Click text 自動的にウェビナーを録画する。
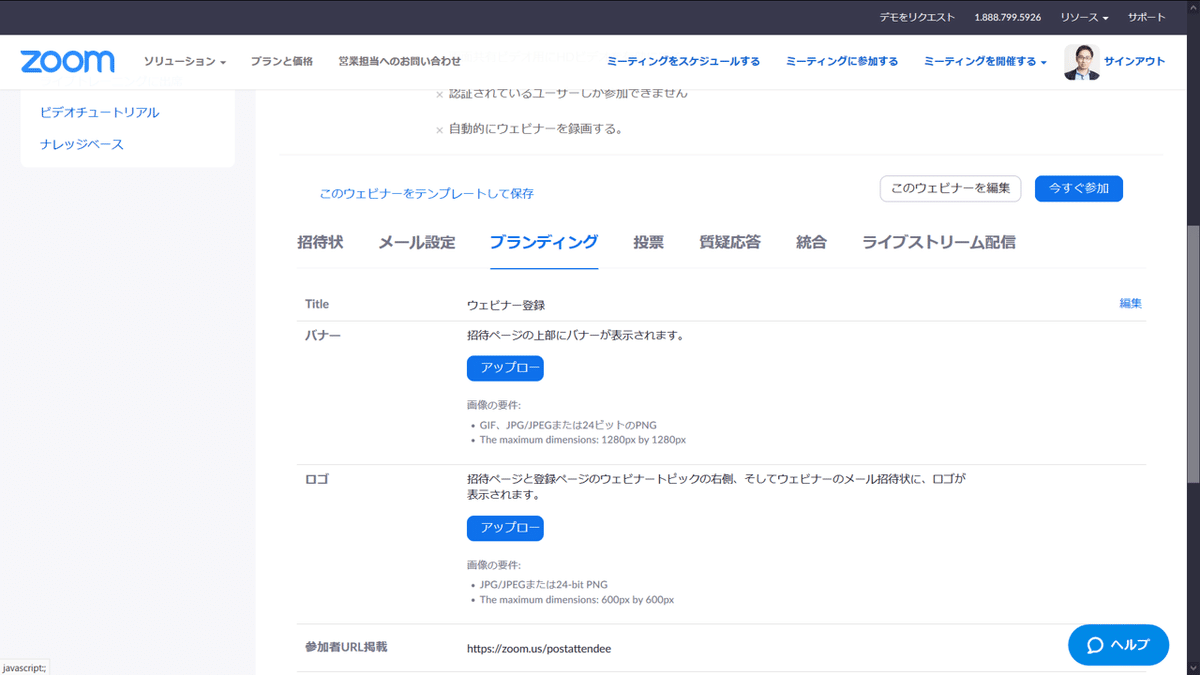Screen dimensions: 1200x675 click(536, 129)
